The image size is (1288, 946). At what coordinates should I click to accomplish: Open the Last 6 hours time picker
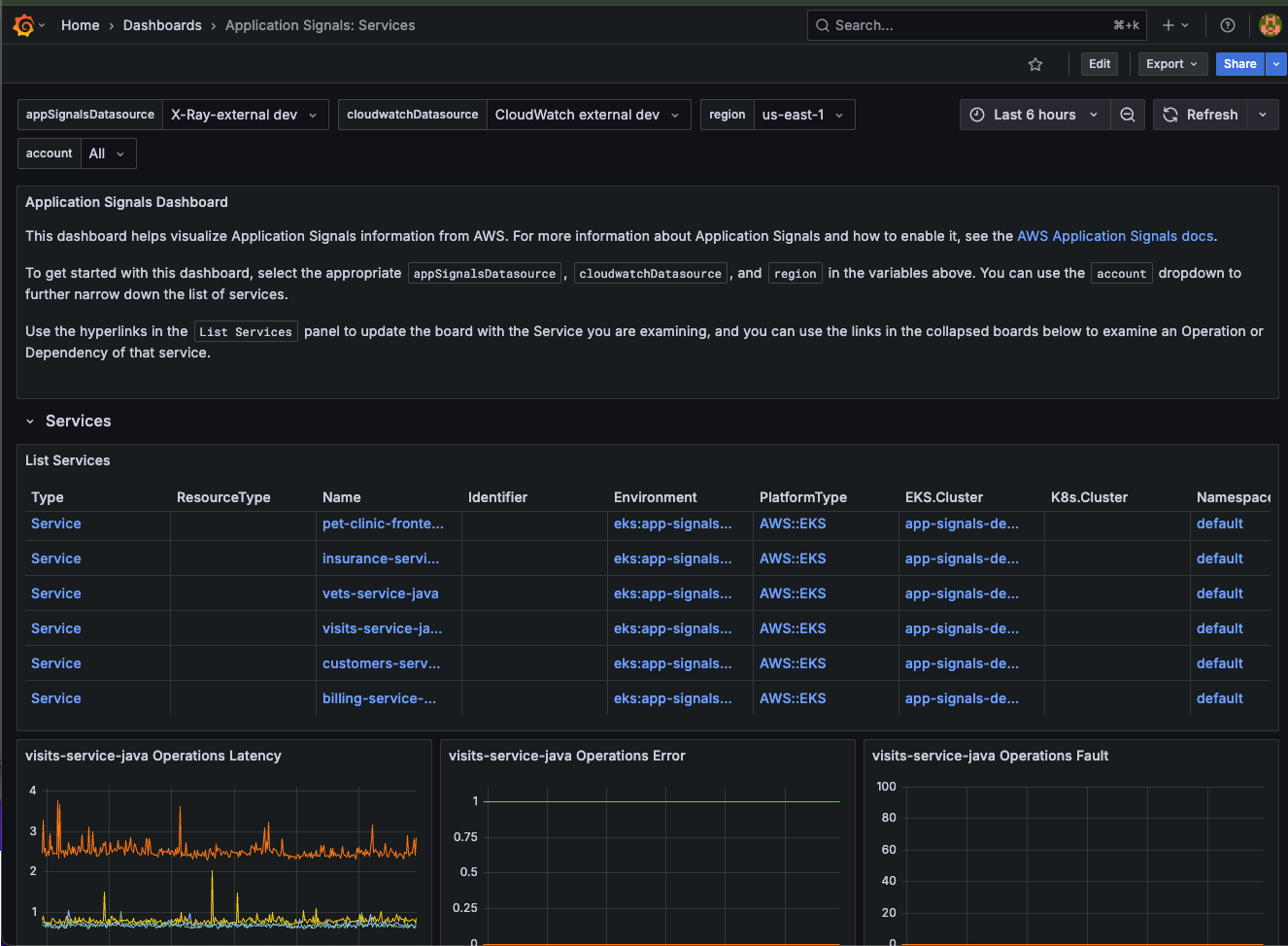click(1034, 115)
